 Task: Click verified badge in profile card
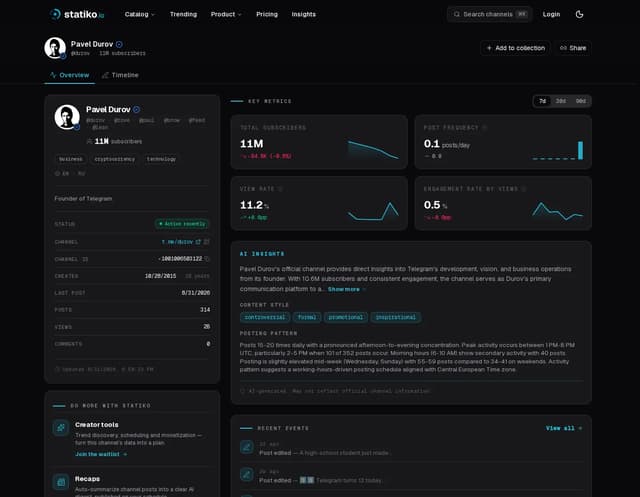point(136,109)
